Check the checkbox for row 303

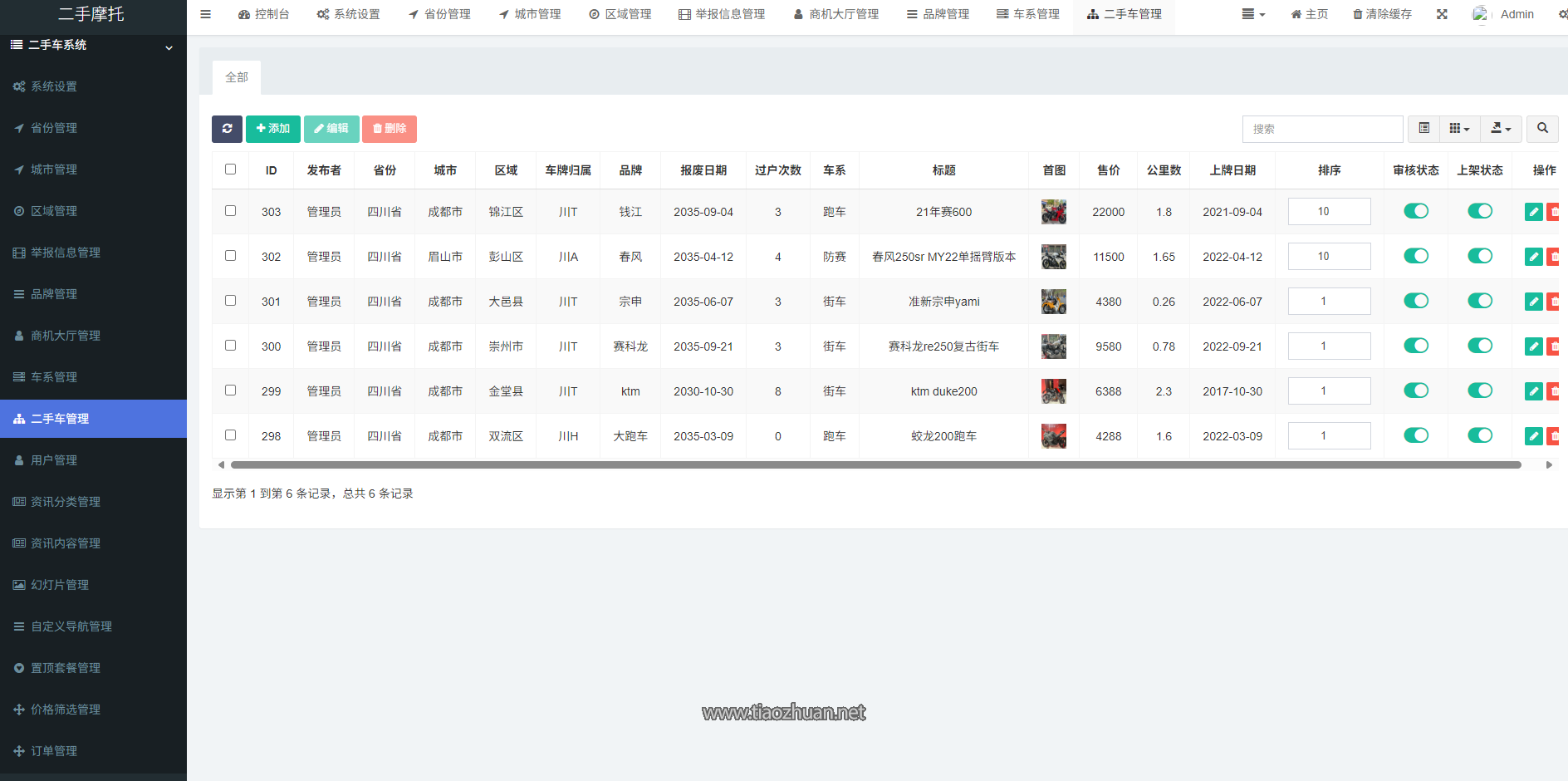pos(230,211)
